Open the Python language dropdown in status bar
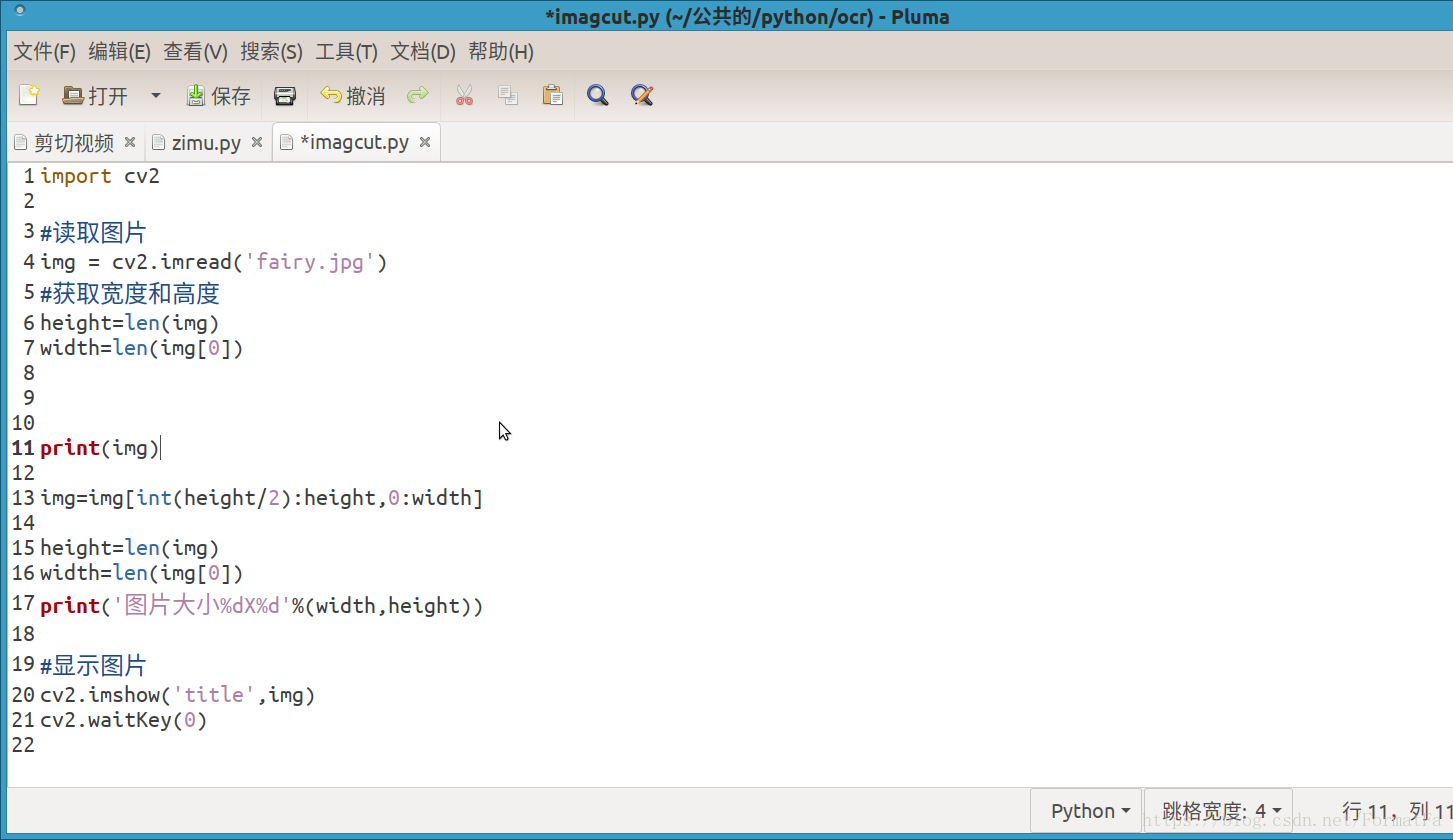This screenshot has width=1453, height=840. click(1085, 811)
